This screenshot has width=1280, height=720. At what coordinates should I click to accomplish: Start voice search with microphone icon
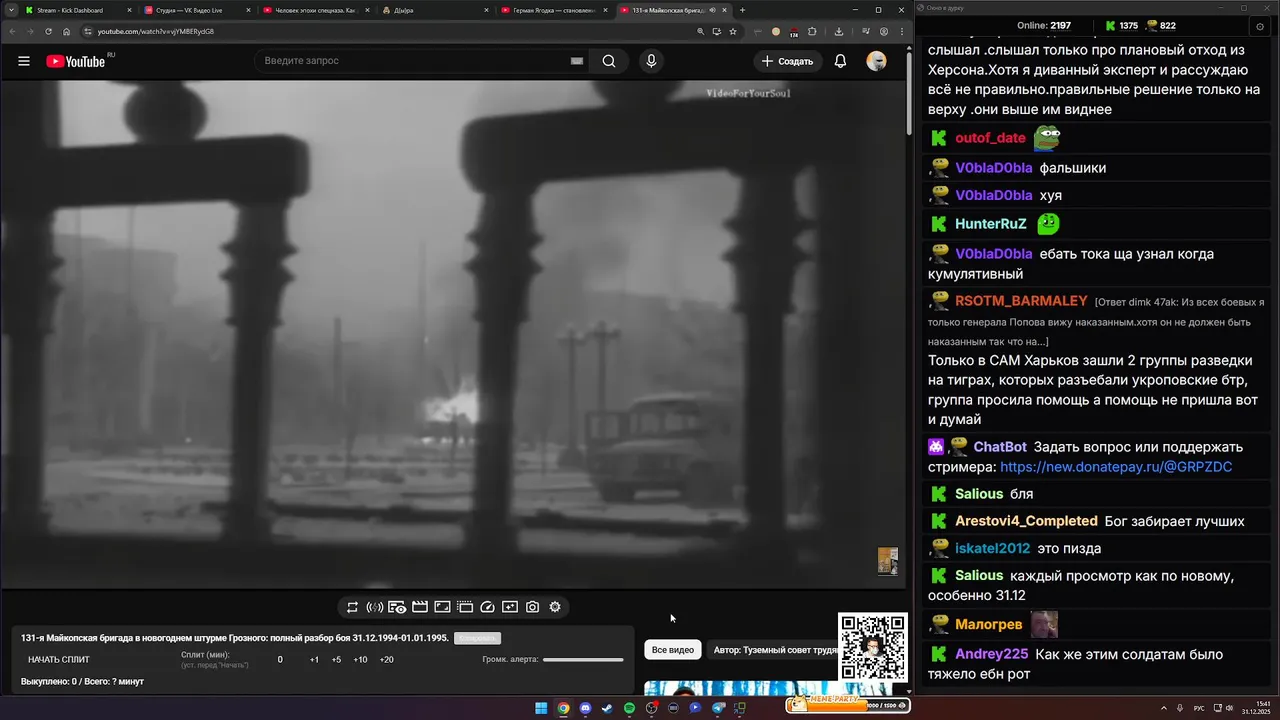(651, 61)
